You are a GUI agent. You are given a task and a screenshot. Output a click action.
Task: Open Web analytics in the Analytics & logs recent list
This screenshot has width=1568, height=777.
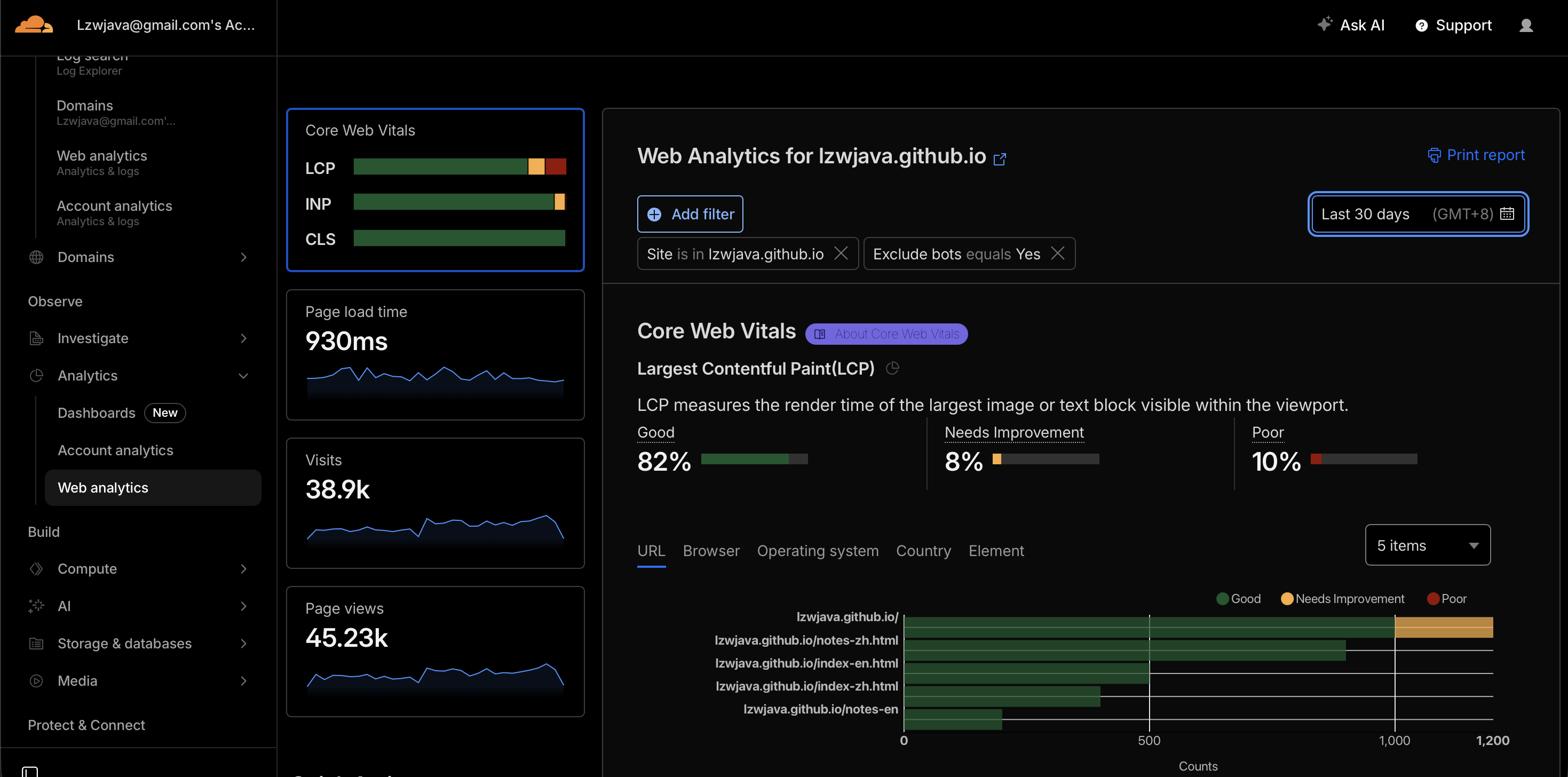[x=101, y=163]
